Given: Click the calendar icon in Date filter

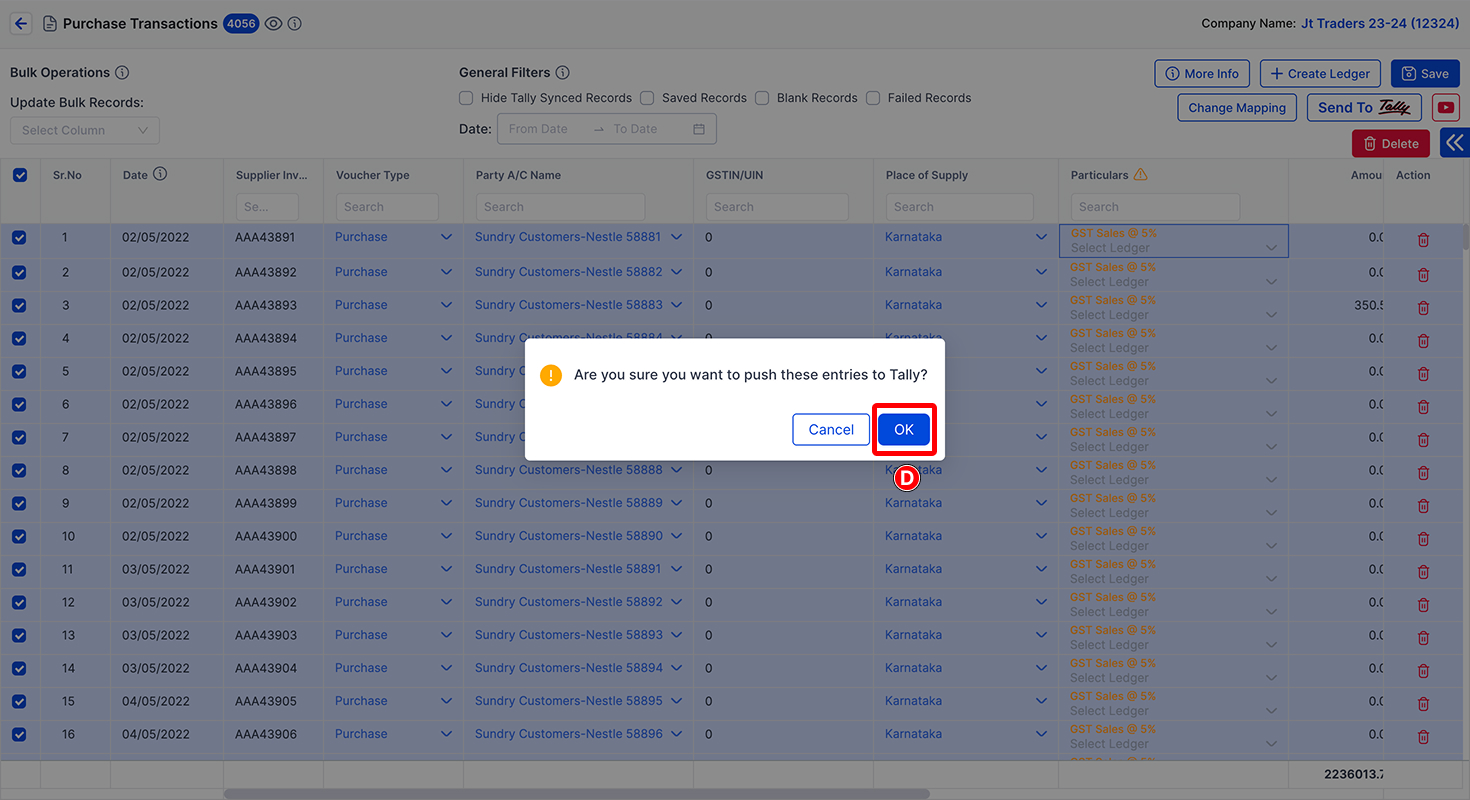Looking at the screenshot, I should [x=699, y=129].
